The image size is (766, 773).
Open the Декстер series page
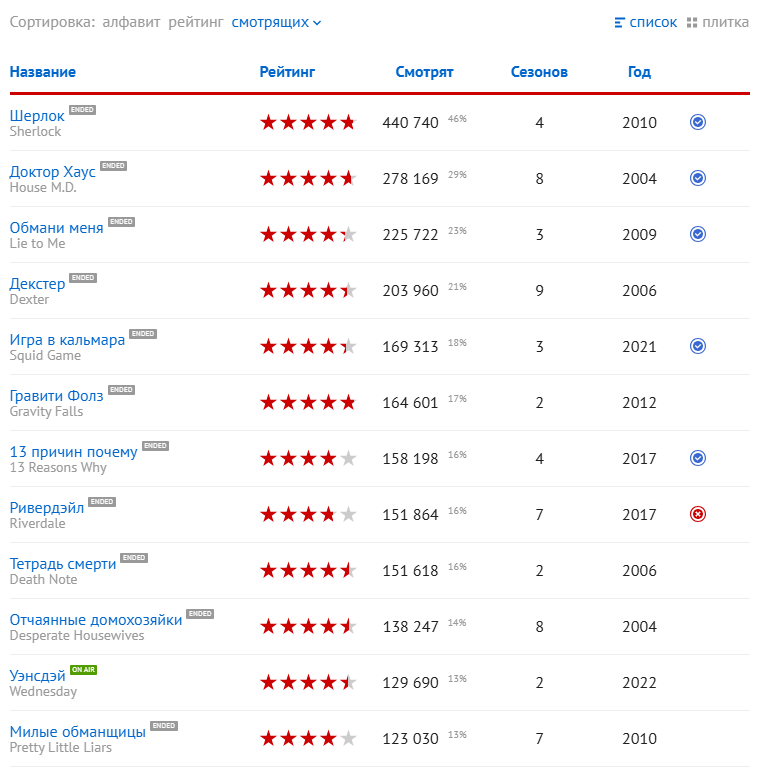click(37, 284)
